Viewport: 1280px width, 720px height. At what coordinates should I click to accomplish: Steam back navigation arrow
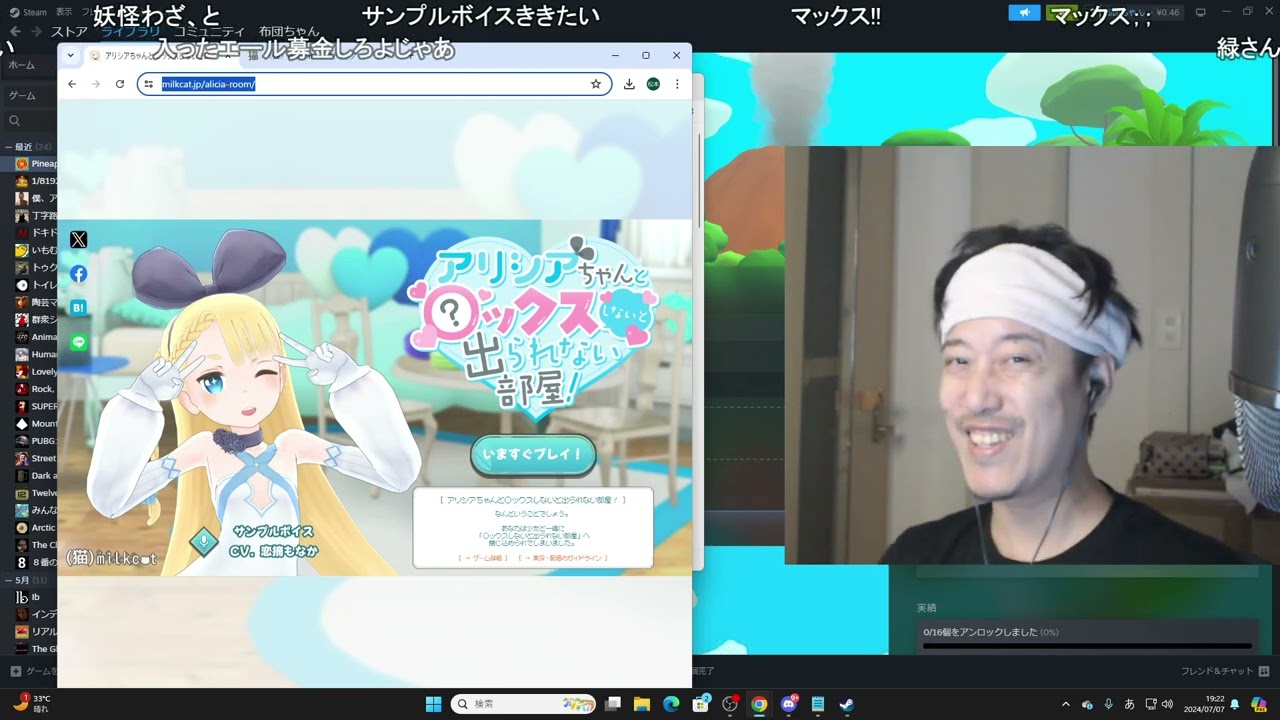15,32
